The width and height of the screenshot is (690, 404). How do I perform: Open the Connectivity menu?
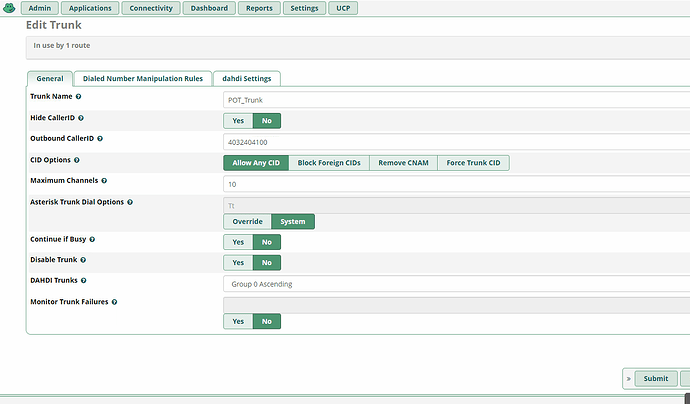tap(151, 8)
